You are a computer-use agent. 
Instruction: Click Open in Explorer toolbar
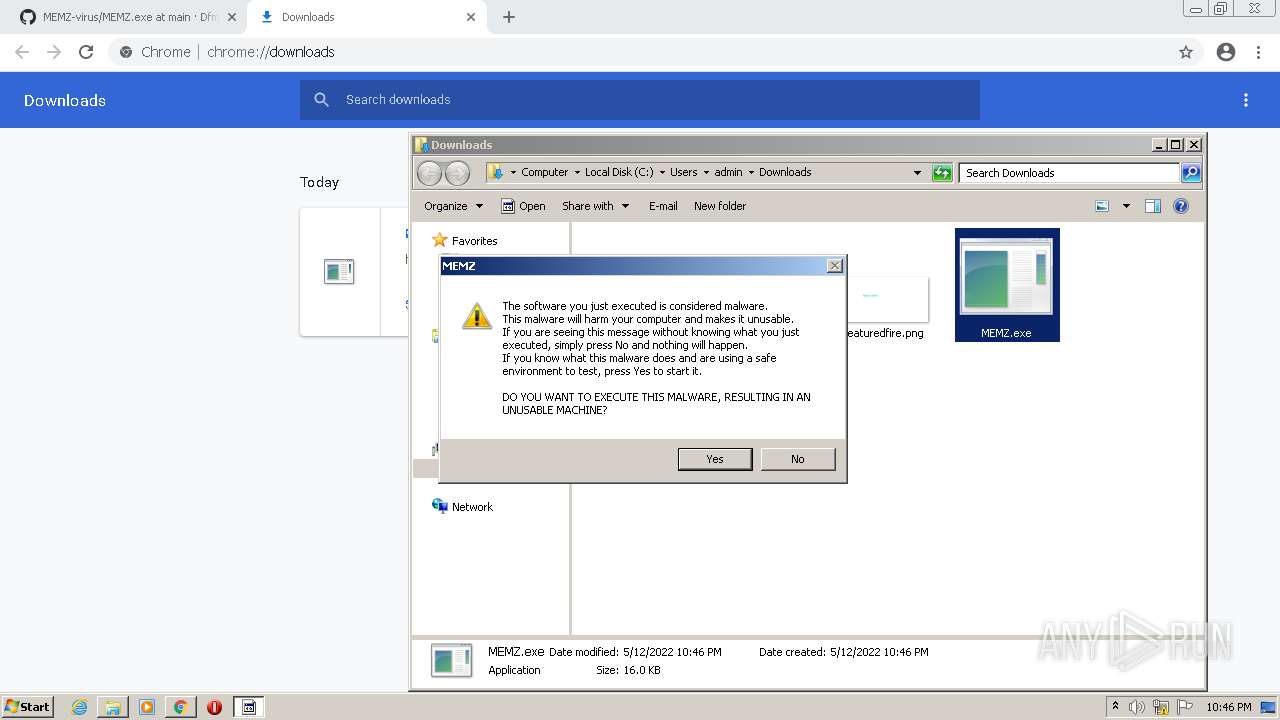[523, 206]
